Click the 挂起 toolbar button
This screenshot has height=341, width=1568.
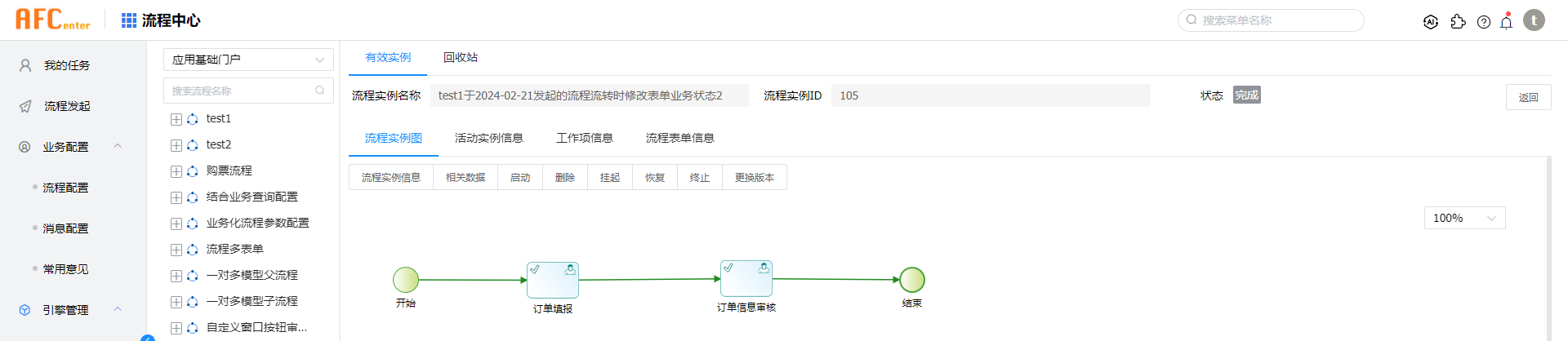pos(610,177)
